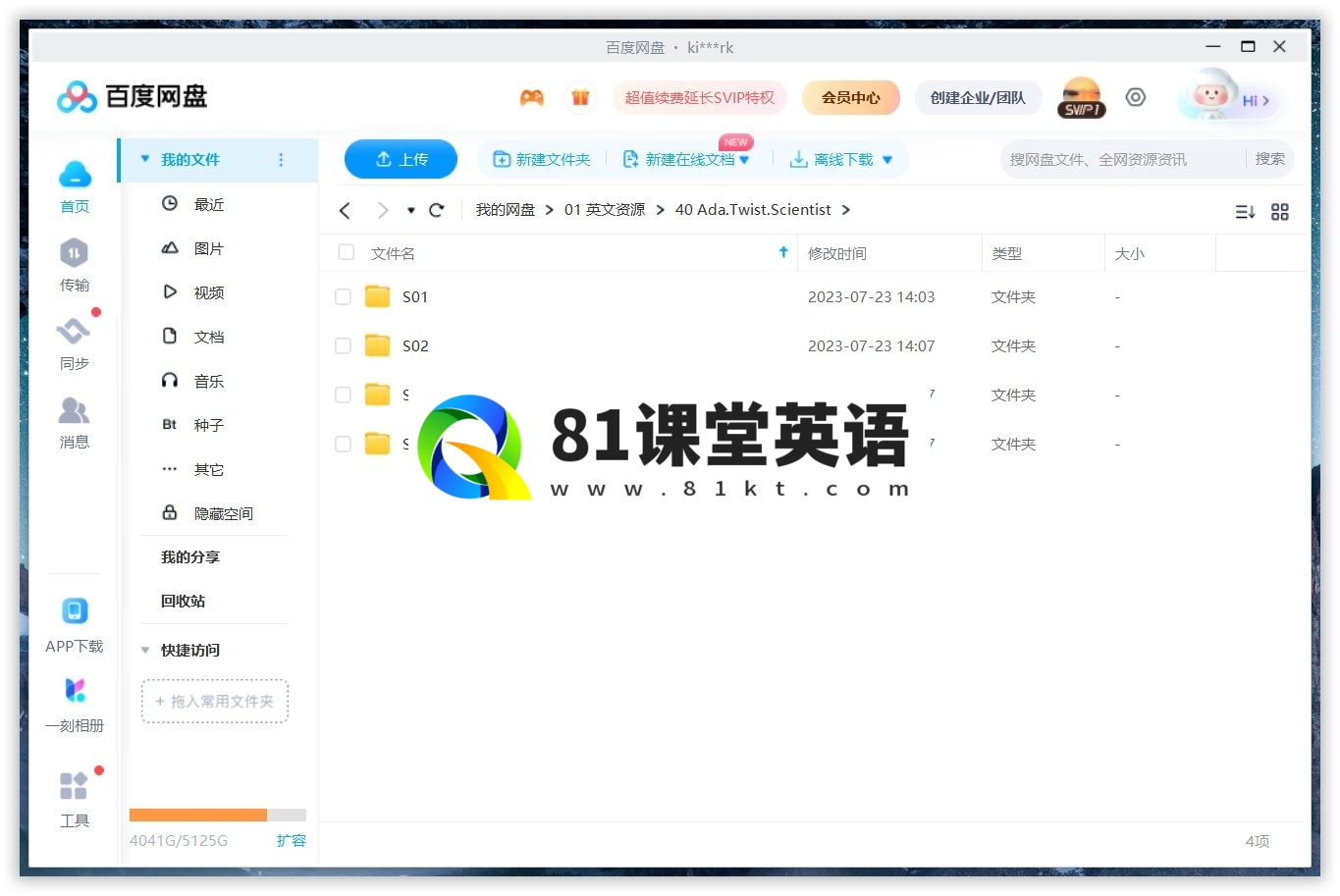Open navigation history dropdown arrow
Image resolution: width=1340 pixels, height=896 pixels.
pyautogui.click(x=410, y=211)
